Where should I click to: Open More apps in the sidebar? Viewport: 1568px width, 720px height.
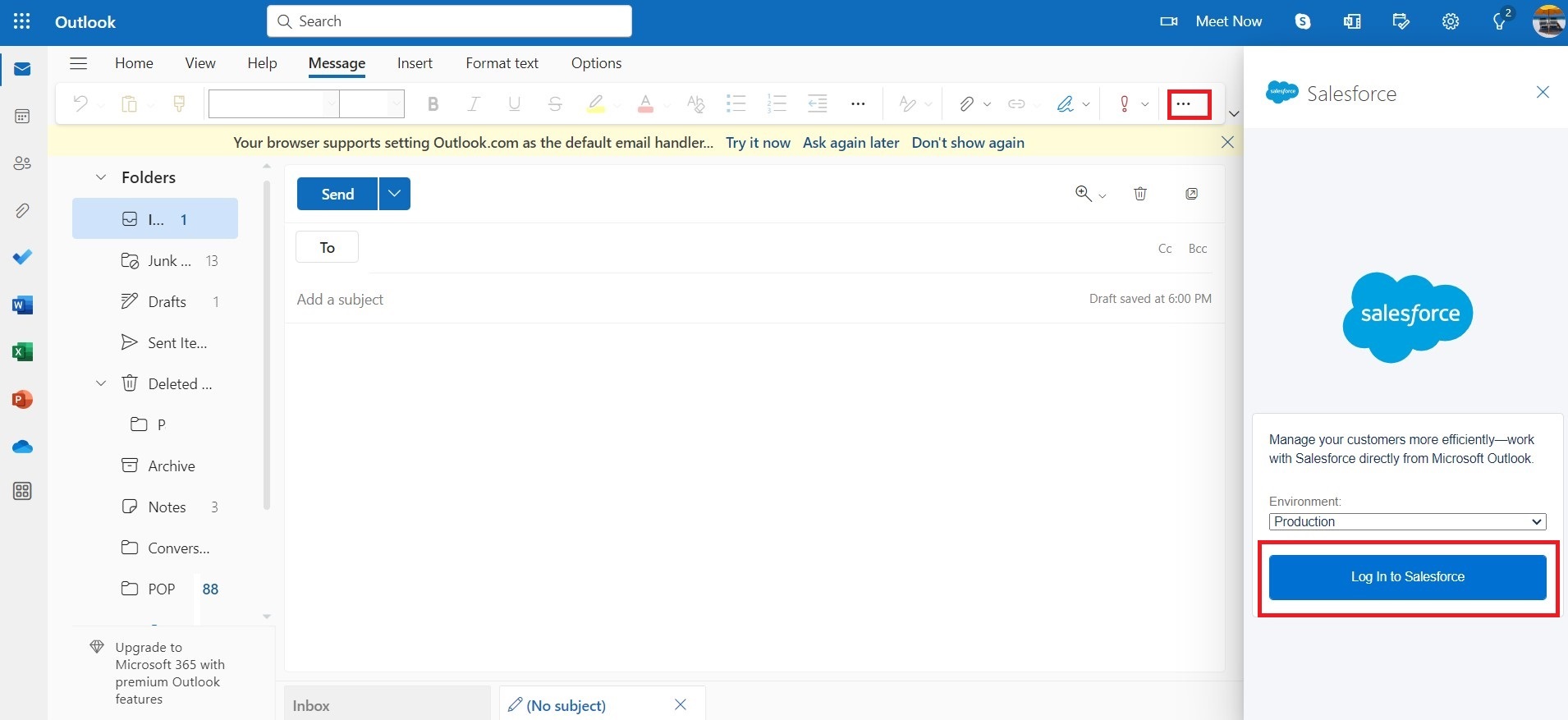pyautogui.click(x=22, y=492)
